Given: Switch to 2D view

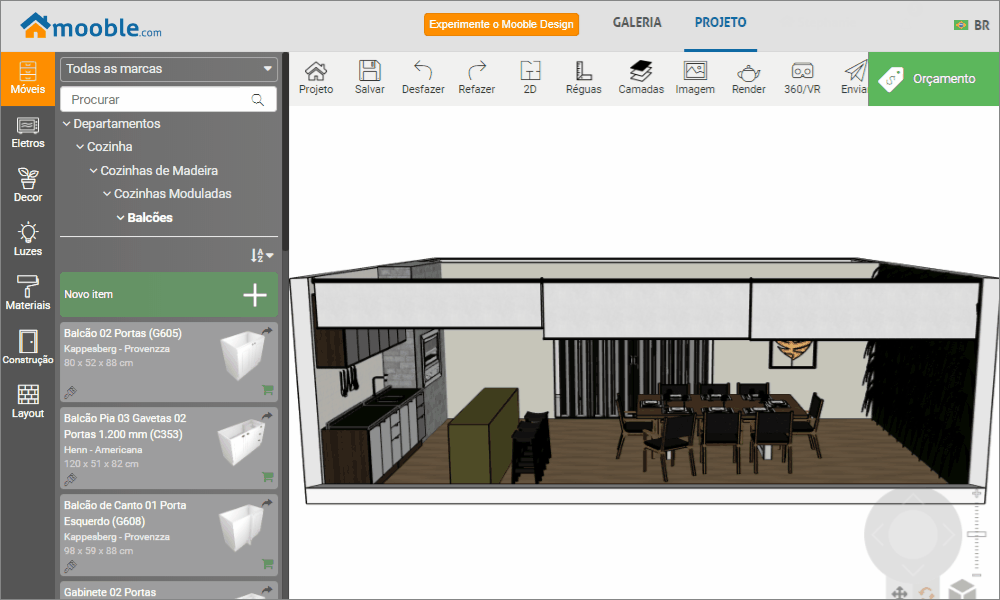Looking at the screenshot, I should point(530,78).
